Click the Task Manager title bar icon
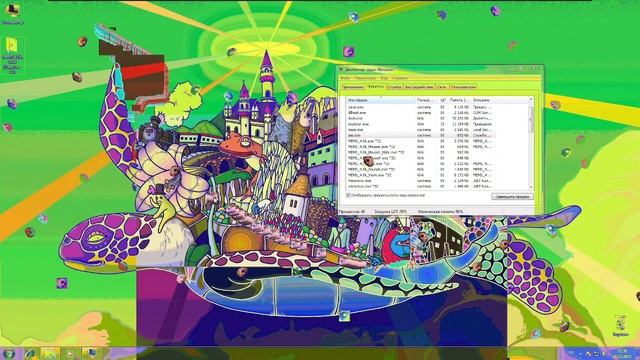Image resolution: width=640 pixels, height=360 pixels. [x=341, y=70]
